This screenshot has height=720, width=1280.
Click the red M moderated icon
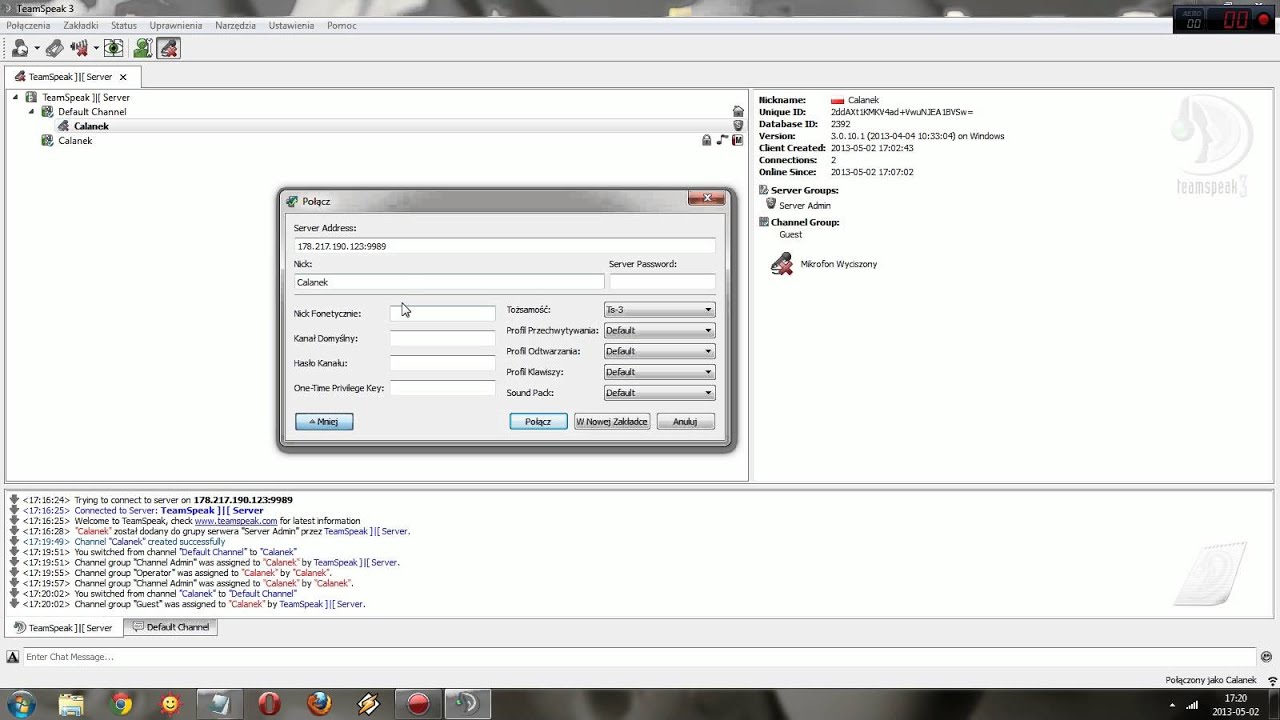[738, 141]
